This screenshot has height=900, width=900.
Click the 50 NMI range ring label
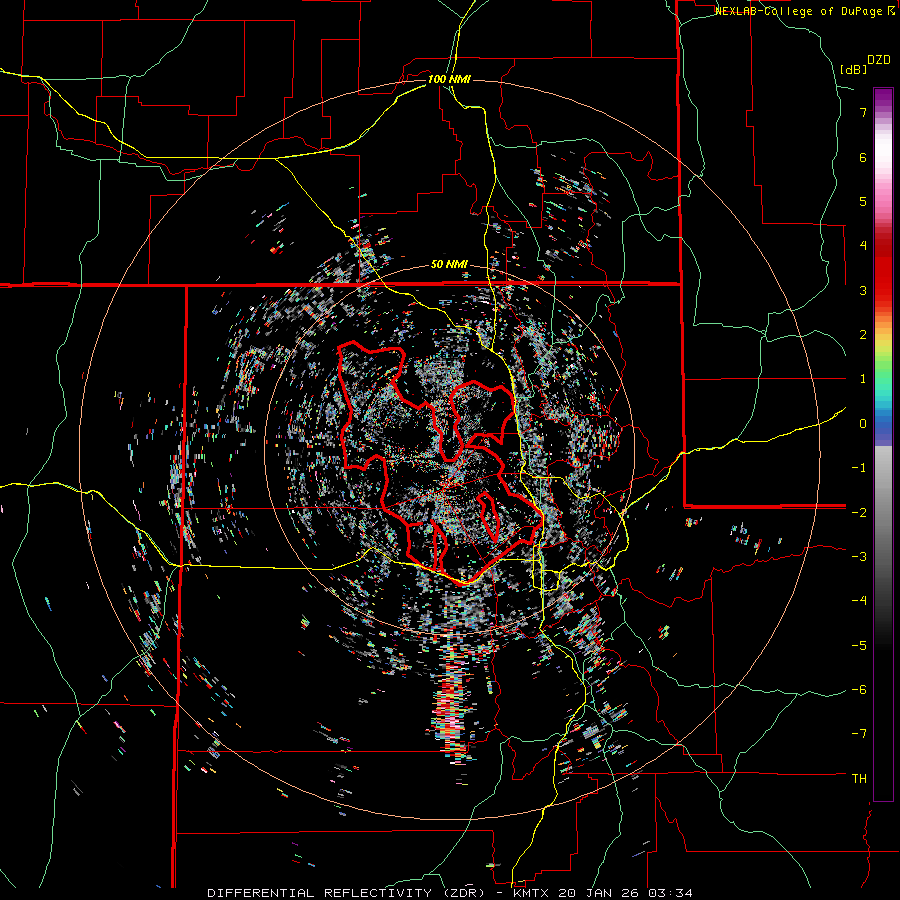coord(449,265)
